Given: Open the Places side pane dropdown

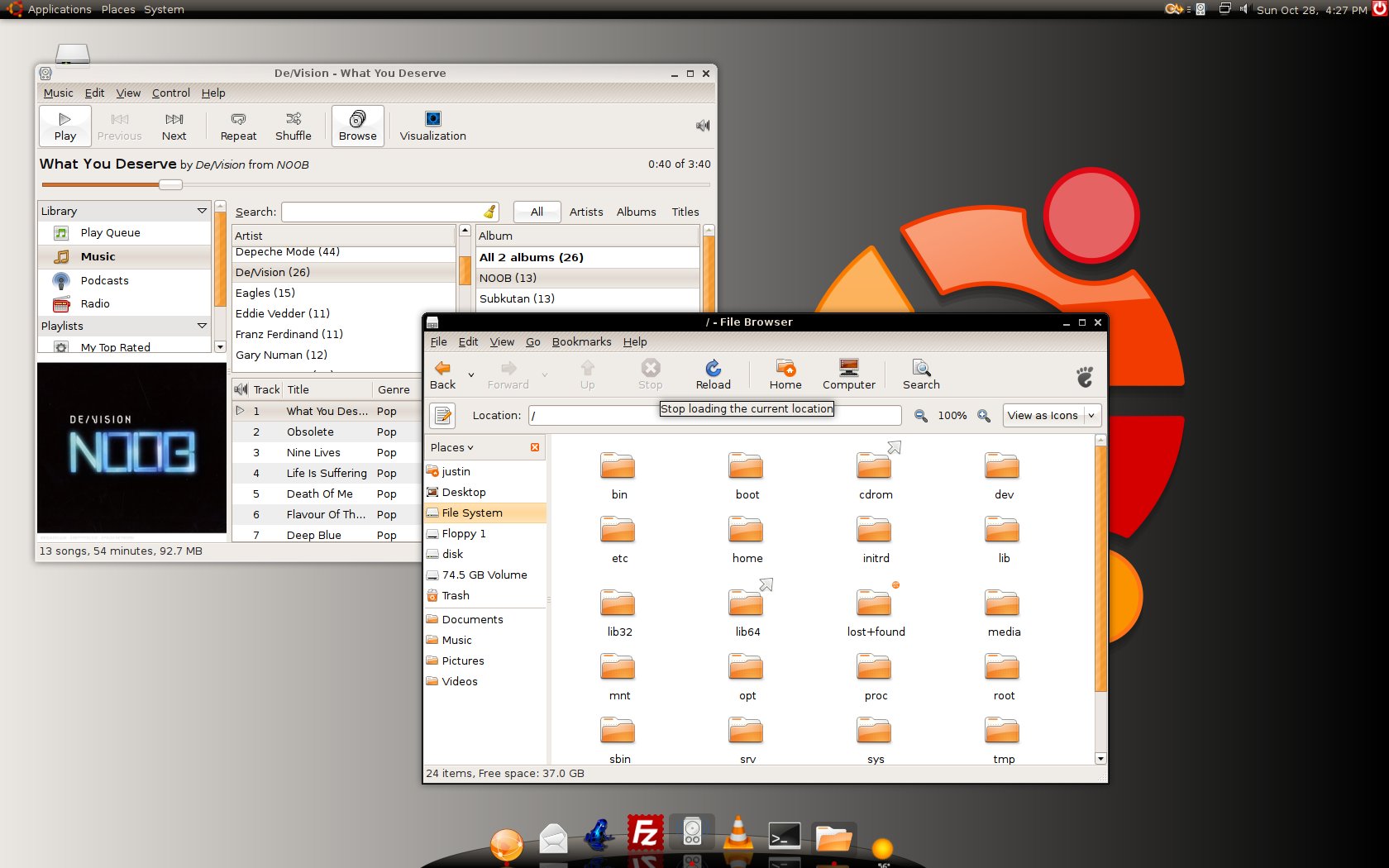Looking at the screenshot, I should 452,447.
